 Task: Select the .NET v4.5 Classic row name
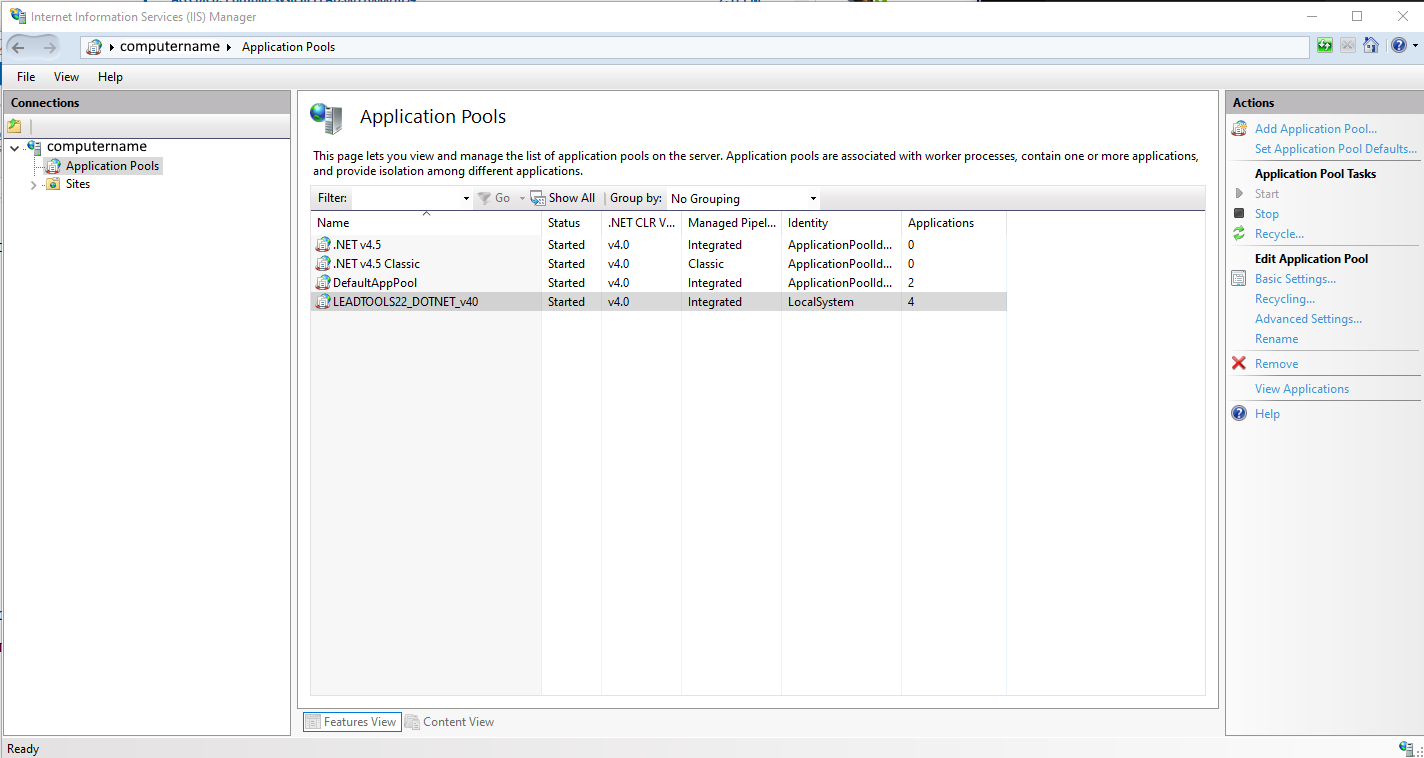click(x=376, y=264)
